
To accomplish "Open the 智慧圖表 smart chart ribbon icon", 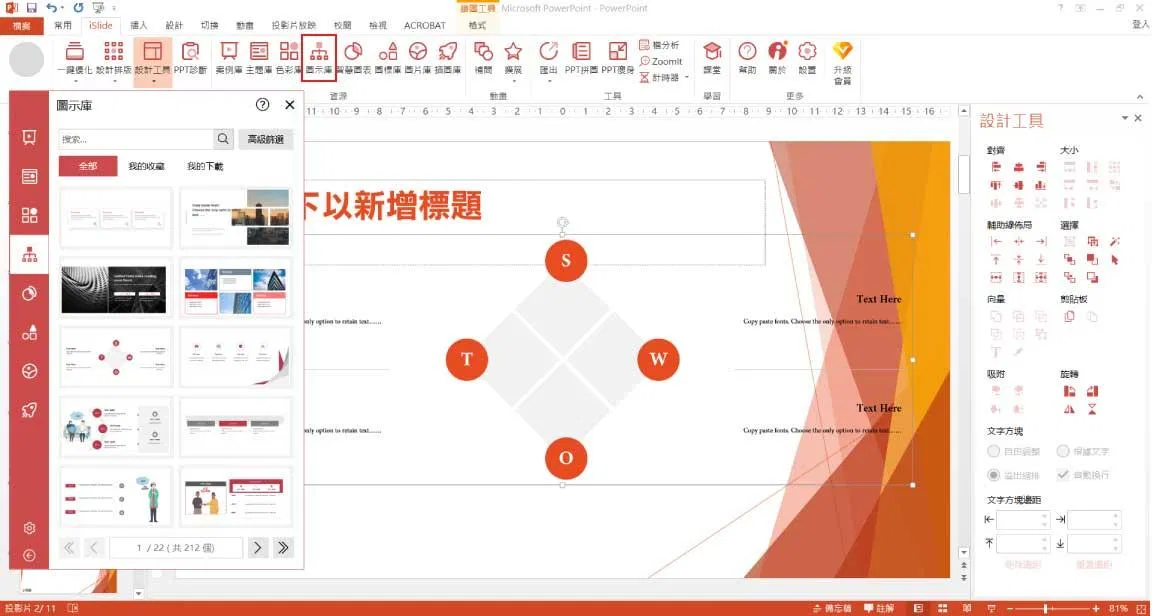I will click(353, 58).
